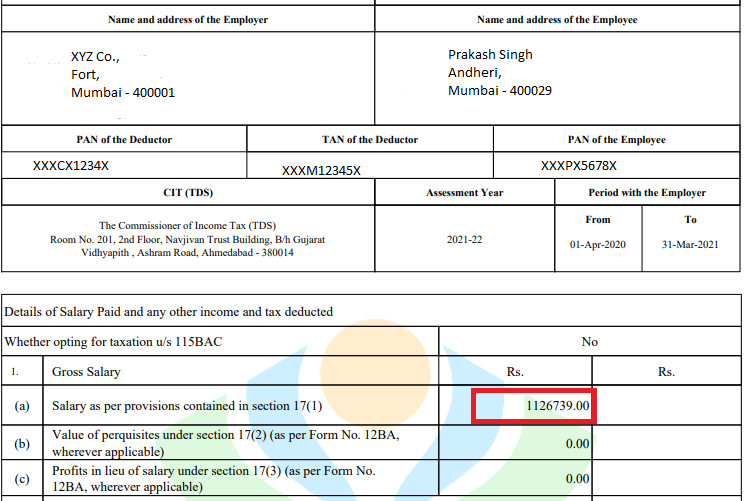Click the TAN value XXXM12345X
The width and height of the screenshot is (754, 501).
point(321,170)
